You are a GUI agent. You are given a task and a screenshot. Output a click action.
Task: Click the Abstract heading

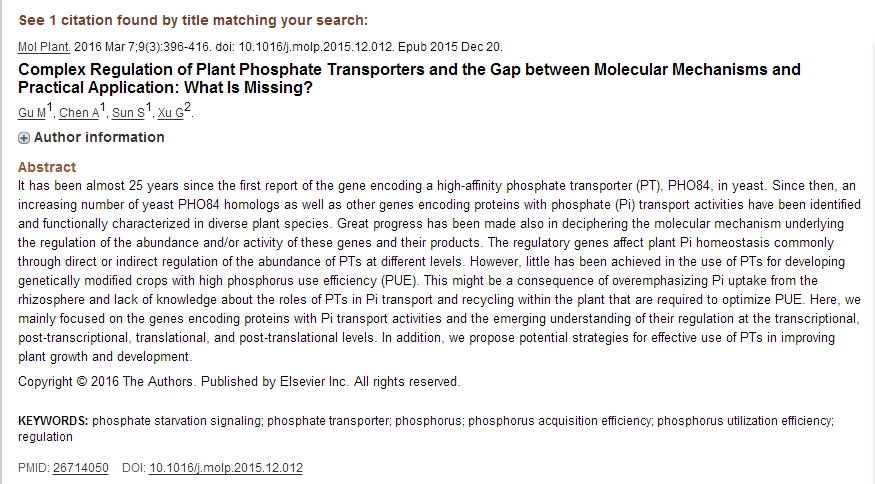[x=47, y=167]
